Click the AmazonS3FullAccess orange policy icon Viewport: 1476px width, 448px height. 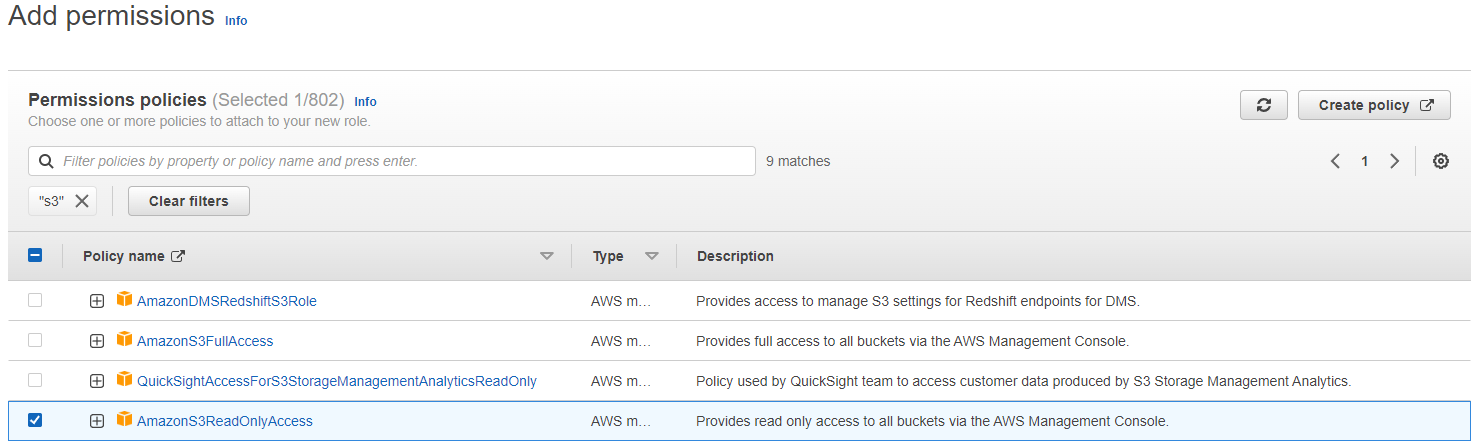pyautogui.click(x=124, y=340)
